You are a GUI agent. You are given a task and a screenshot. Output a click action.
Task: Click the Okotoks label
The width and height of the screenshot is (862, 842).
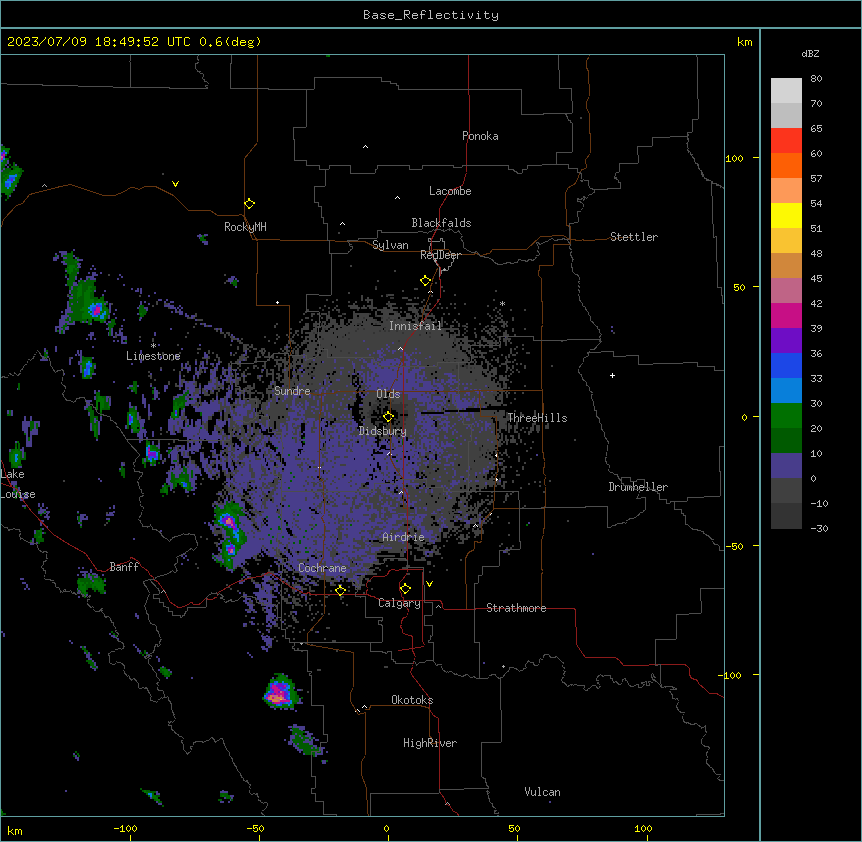(x=412, y=700)
